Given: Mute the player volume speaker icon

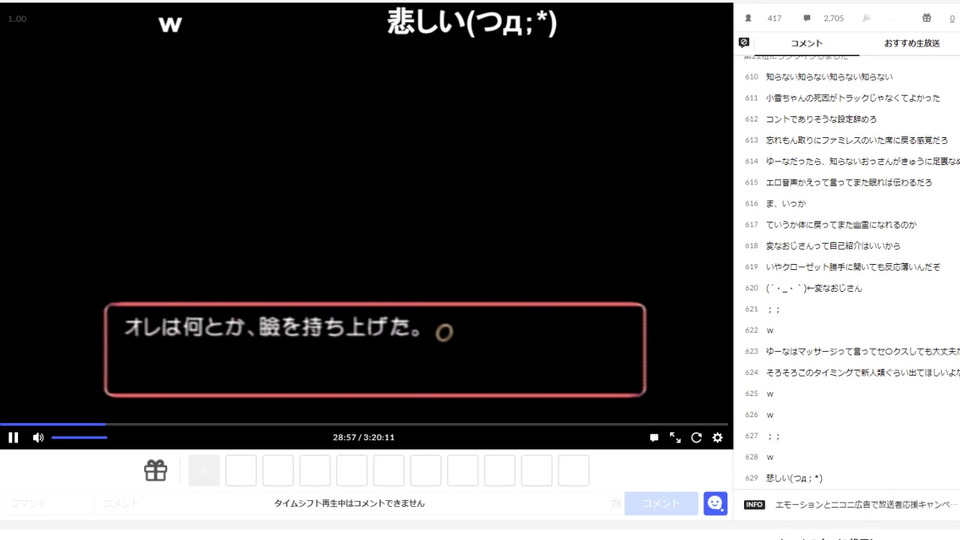Looking at the screenshot, I should [38, 437].
